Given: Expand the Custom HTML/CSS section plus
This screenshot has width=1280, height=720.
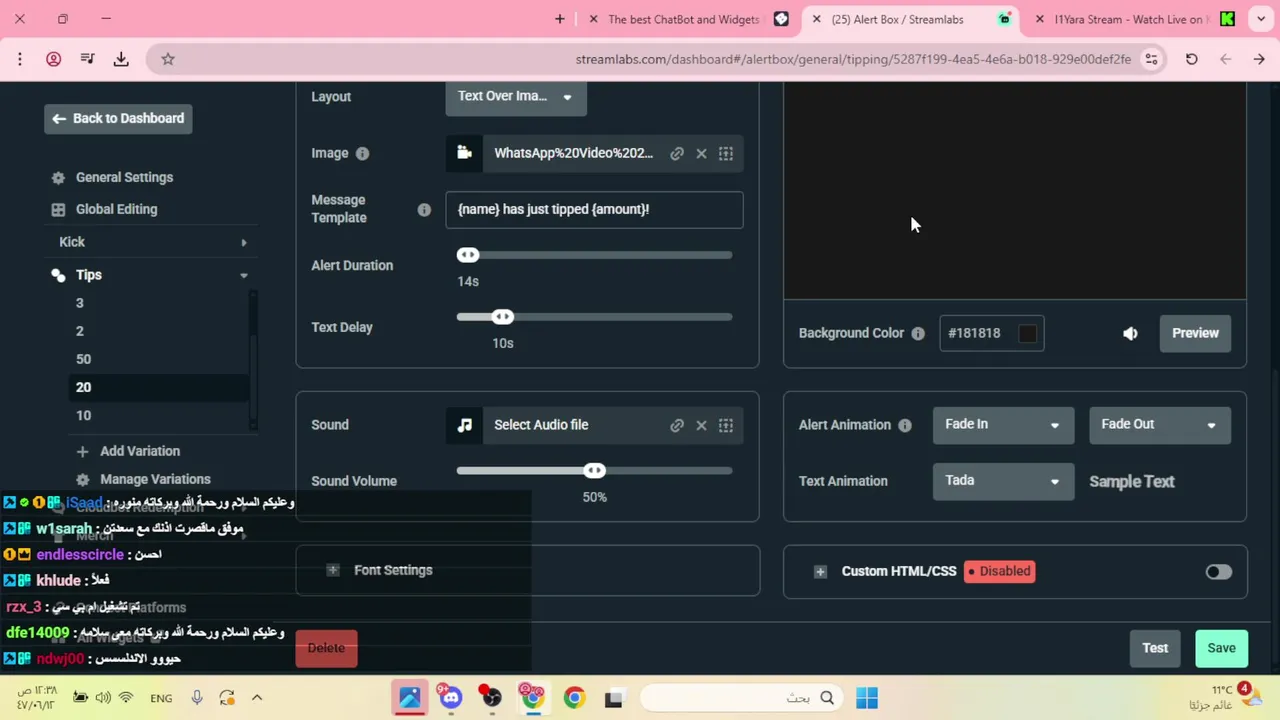Looking at the screenshot, I should (x=820, y=572).
